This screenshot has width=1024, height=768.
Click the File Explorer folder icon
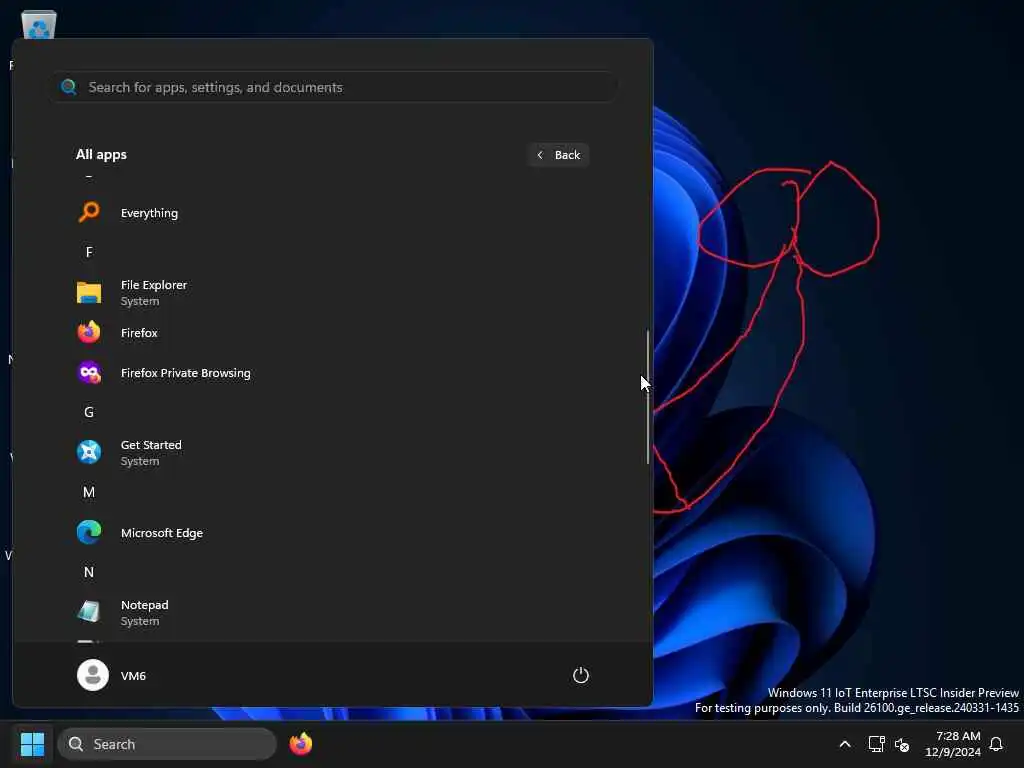pyautogui.click(x=89, y=293)
